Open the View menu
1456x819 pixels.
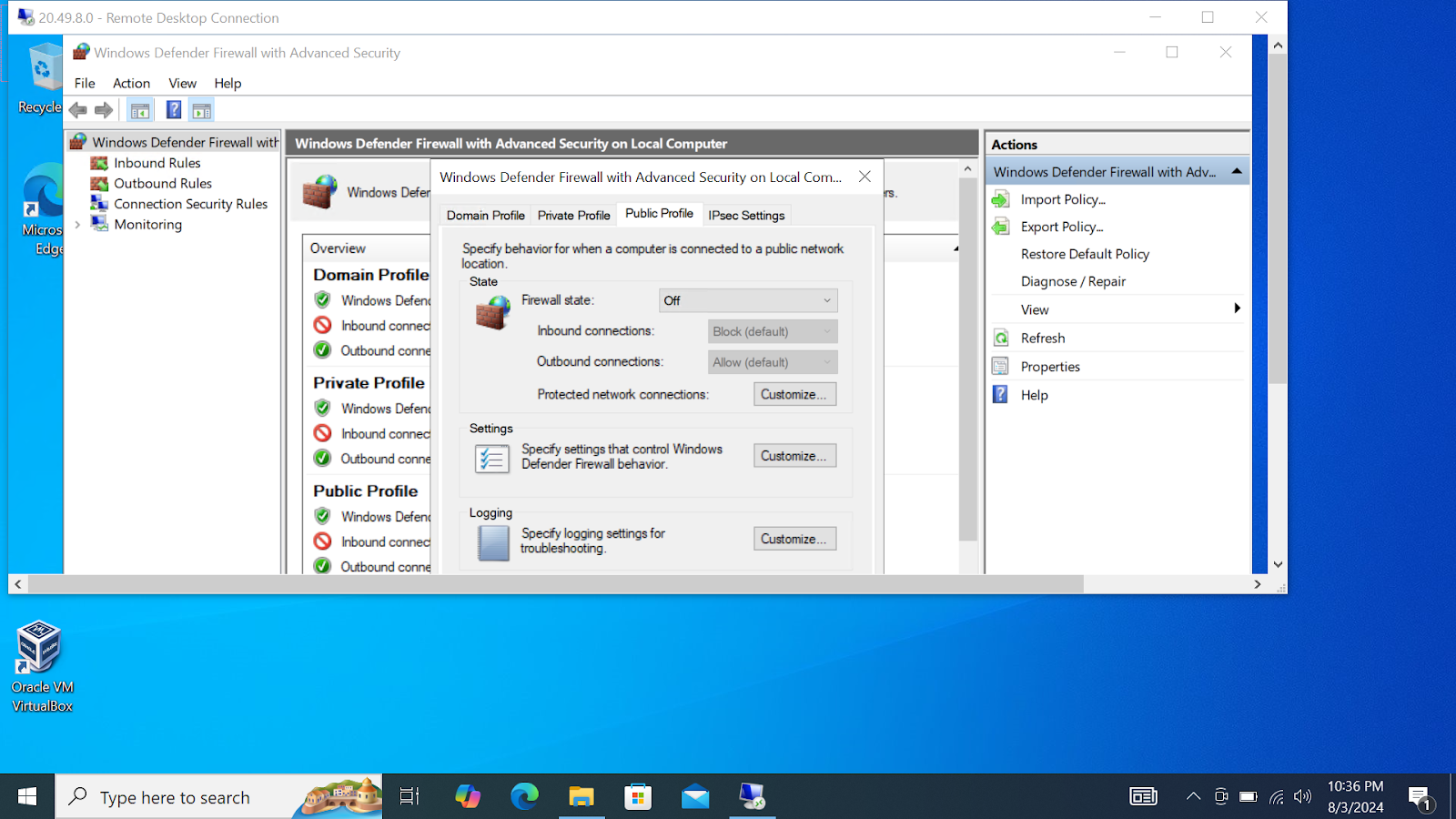pyautogui.click(x=182, y=83)
